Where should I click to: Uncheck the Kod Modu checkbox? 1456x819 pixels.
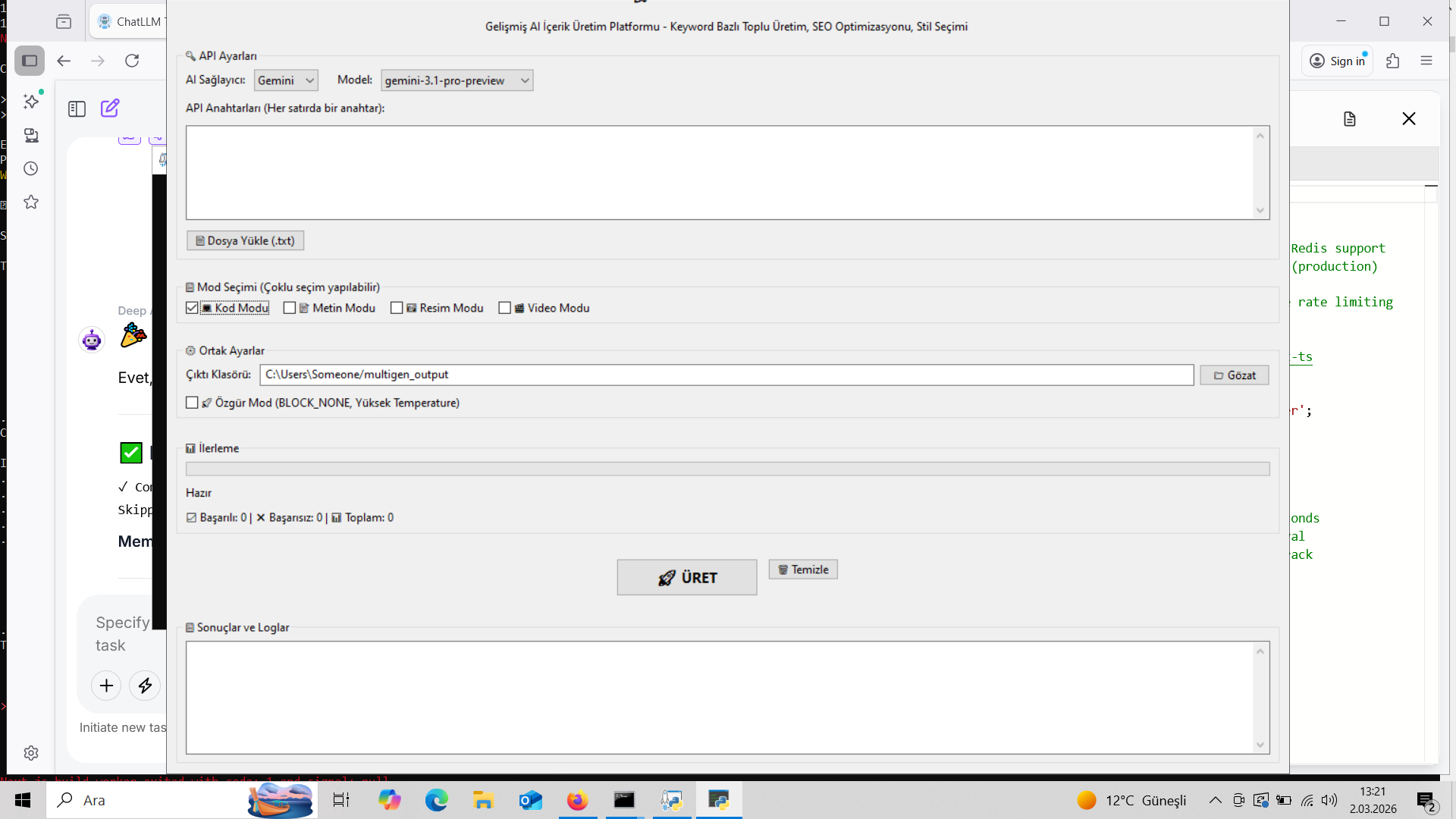coord(192,308)
